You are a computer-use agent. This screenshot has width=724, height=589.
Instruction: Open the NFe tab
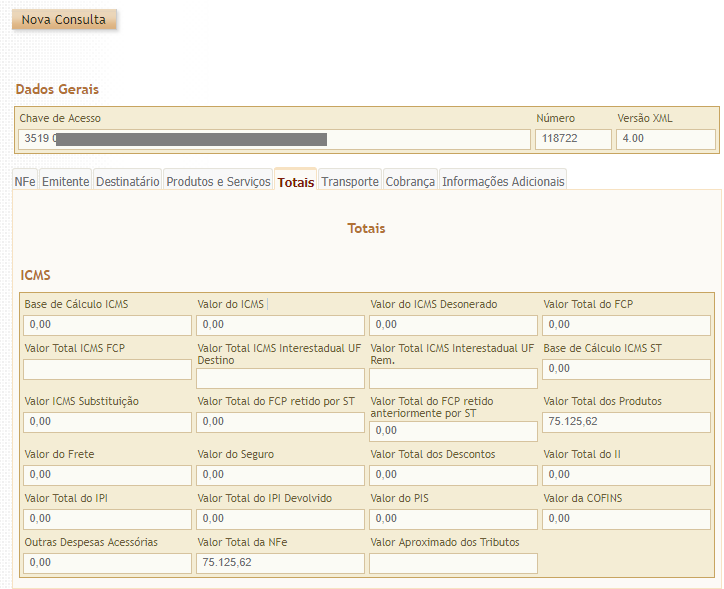(25, 182)
